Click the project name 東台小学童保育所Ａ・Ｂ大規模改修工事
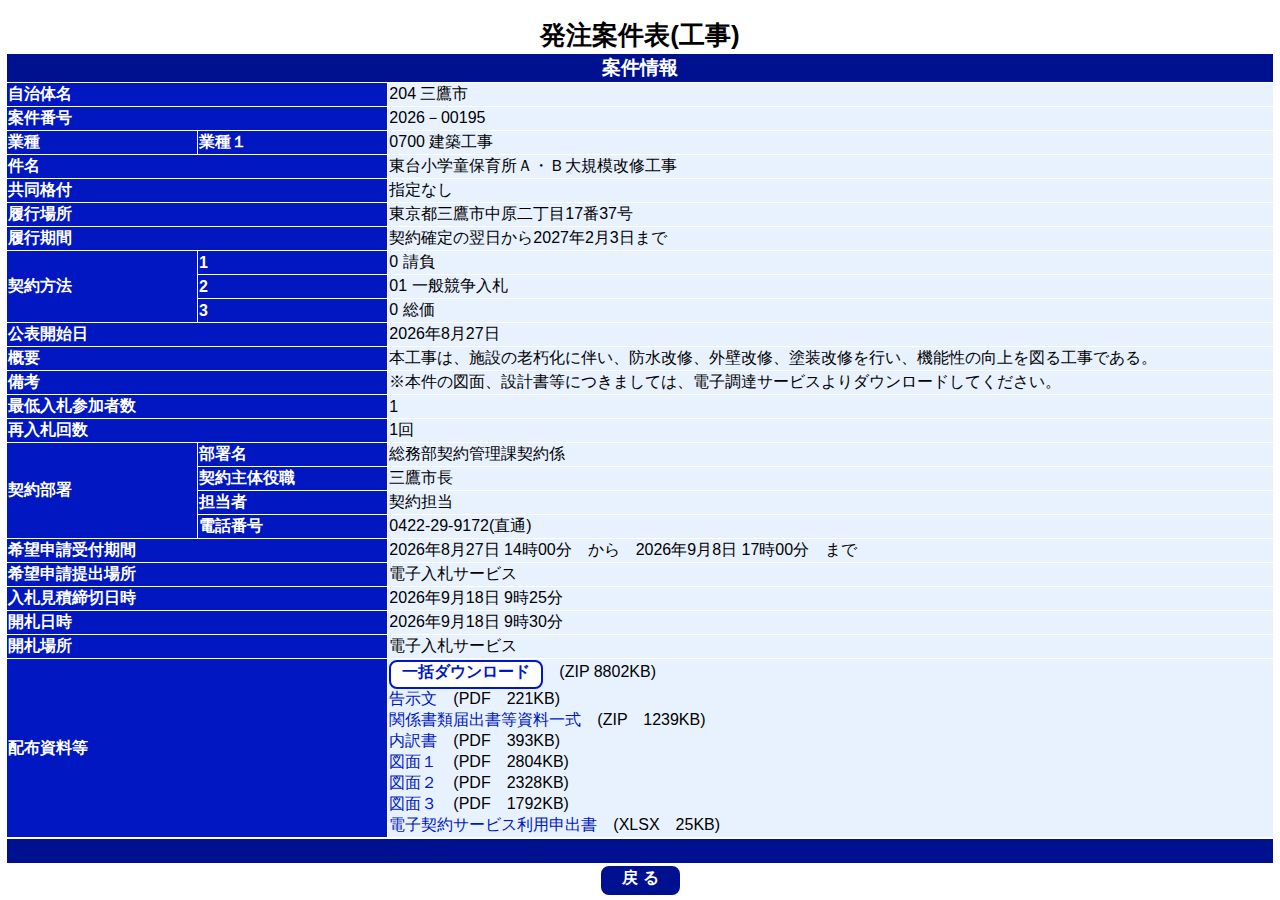 (533, 166)
